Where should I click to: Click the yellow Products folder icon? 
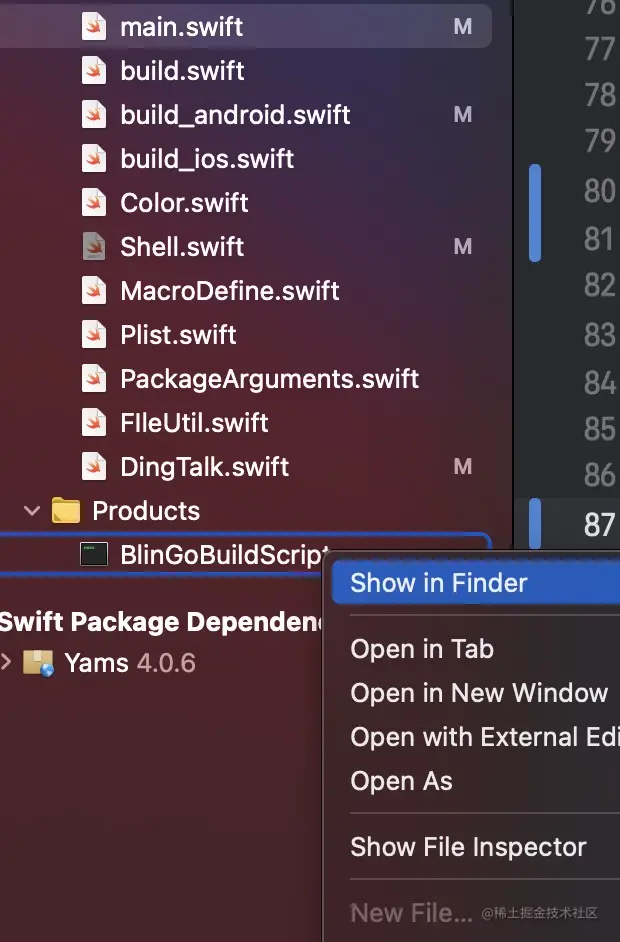click(66, 511)
